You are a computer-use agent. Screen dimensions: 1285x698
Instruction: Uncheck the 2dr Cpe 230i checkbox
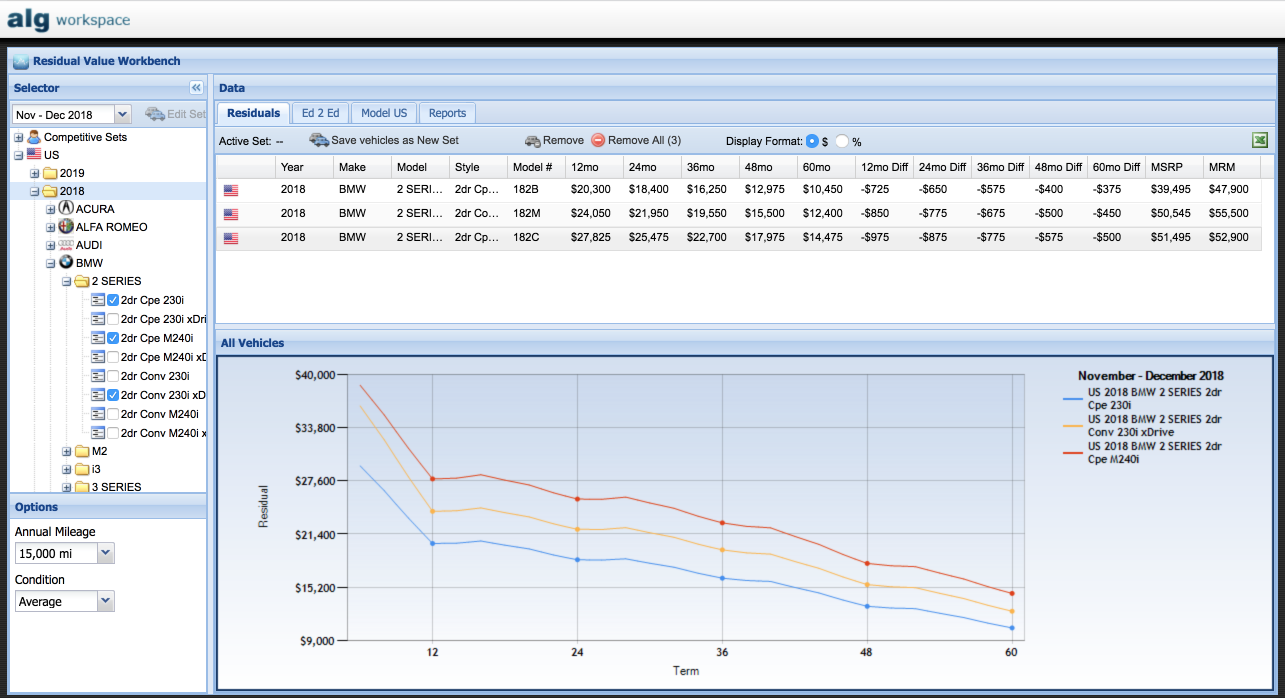[113, 300]
